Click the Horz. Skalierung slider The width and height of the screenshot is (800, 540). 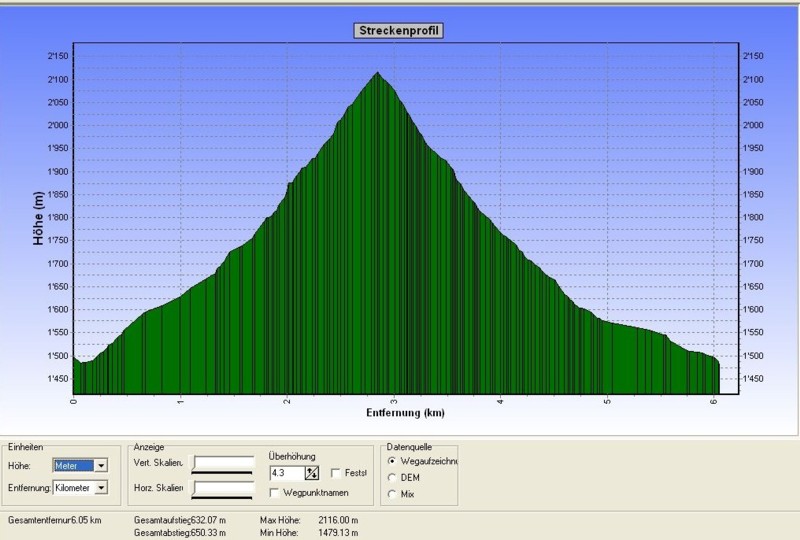coord(223,488)
